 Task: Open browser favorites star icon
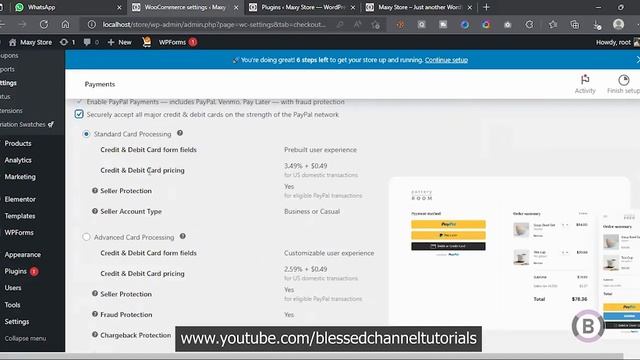(x=553, y=24)
